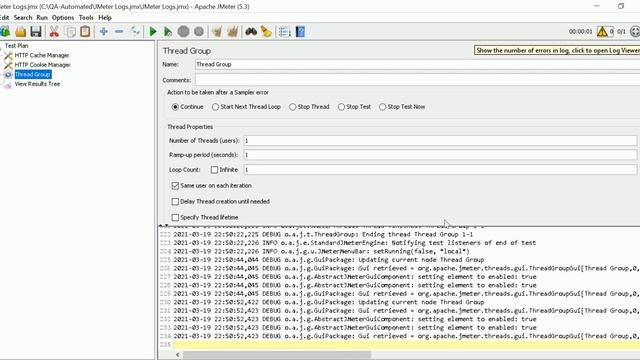This screenshot has height=360, width=640.
Task: Click the log line 'Ending thread Thread Group 1-1'
Action: point(323,234)
